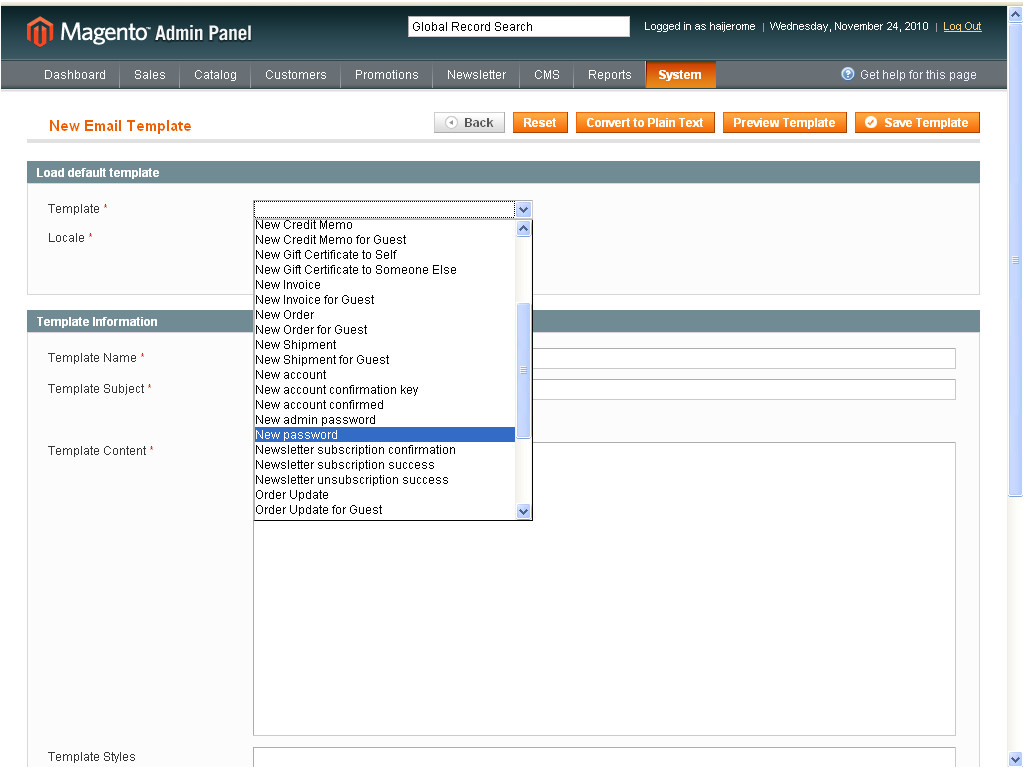This screenshot has width=1024, height=768.
Task: Select 'Order Update' template option
Action: coord(385,495)
